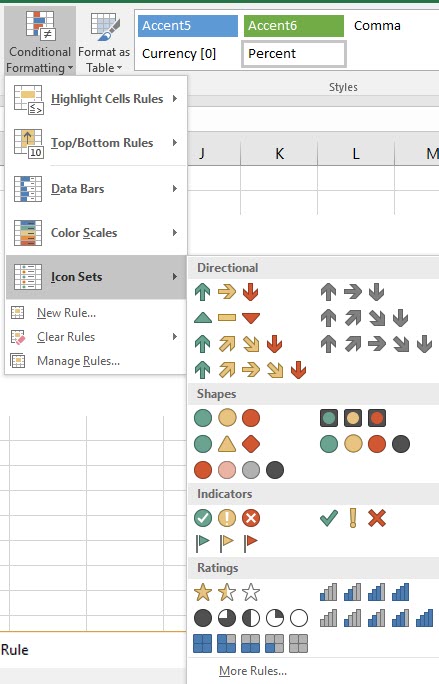439x684 pixels.
Task: Apply the 3 Flags indicator icon set
Action: [227, 543]
